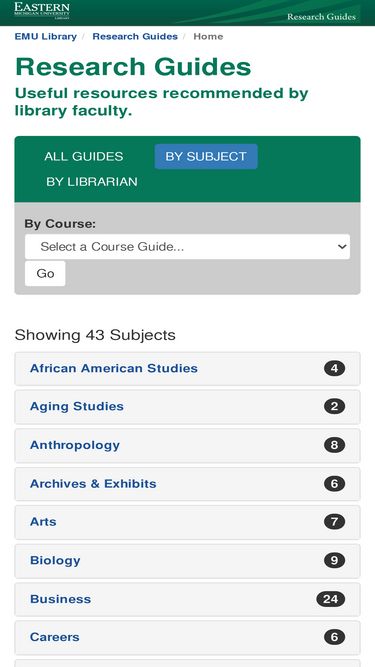Image resolution: width=375 pixels, height=667 pixels.
Task: Open the Select a Course Guide dropdown
Action: click(x=188, y=247)
